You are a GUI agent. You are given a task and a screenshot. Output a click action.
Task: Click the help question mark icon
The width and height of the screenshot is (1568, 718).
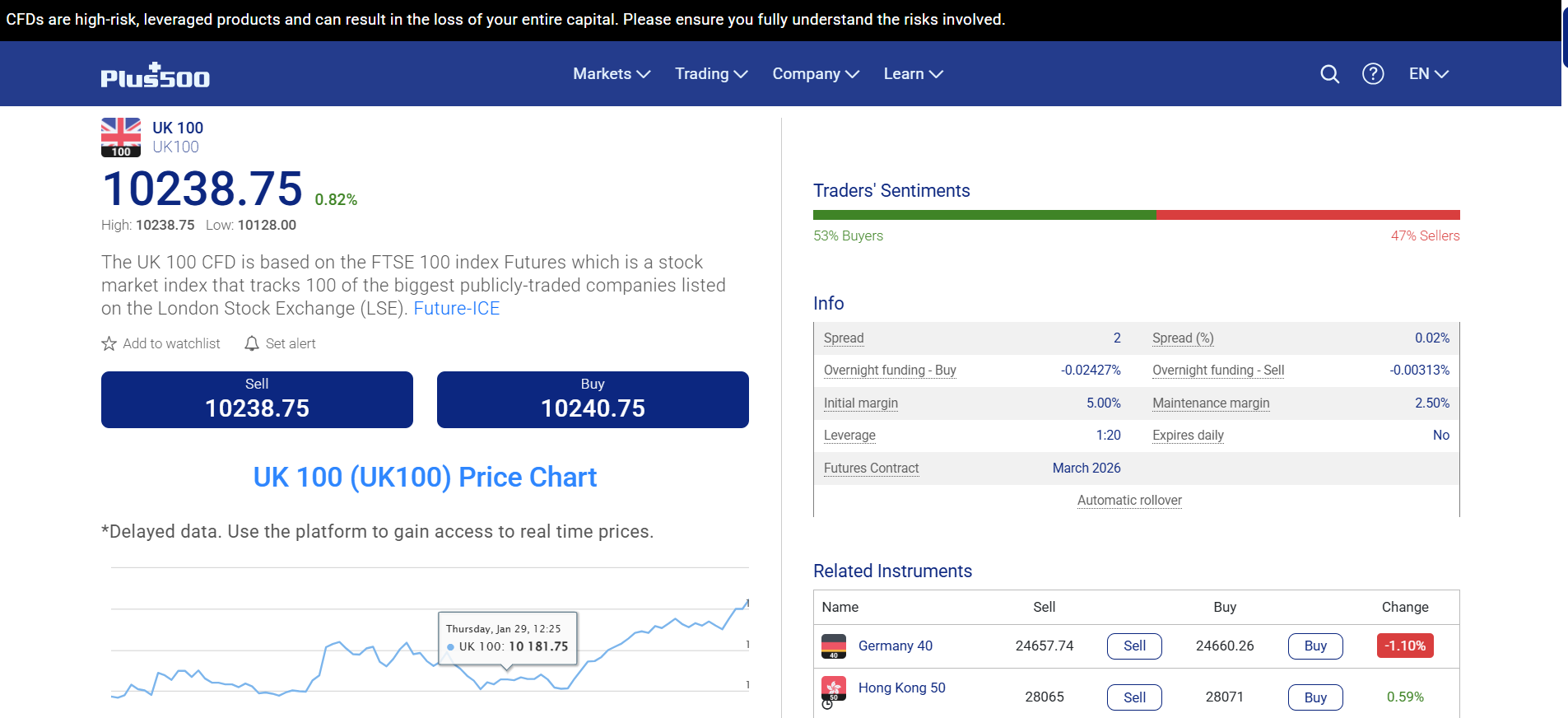(x=1372, y=74)
